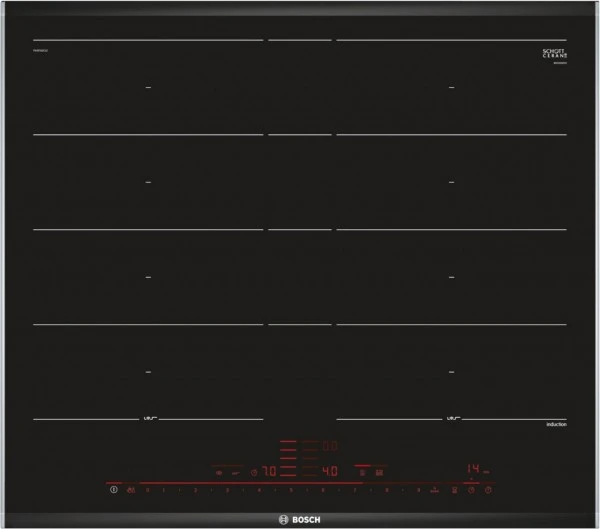Set power slider to level 2
Viewport: 600px width, 529px height.
[195, 490]
